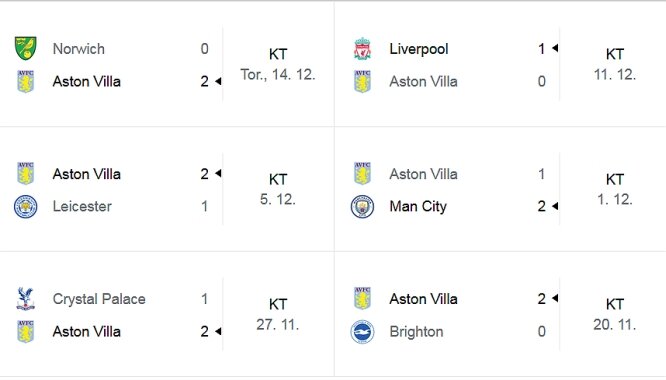Open the Crystal Palace team name

pyautogui.click(x=99, y=299)
